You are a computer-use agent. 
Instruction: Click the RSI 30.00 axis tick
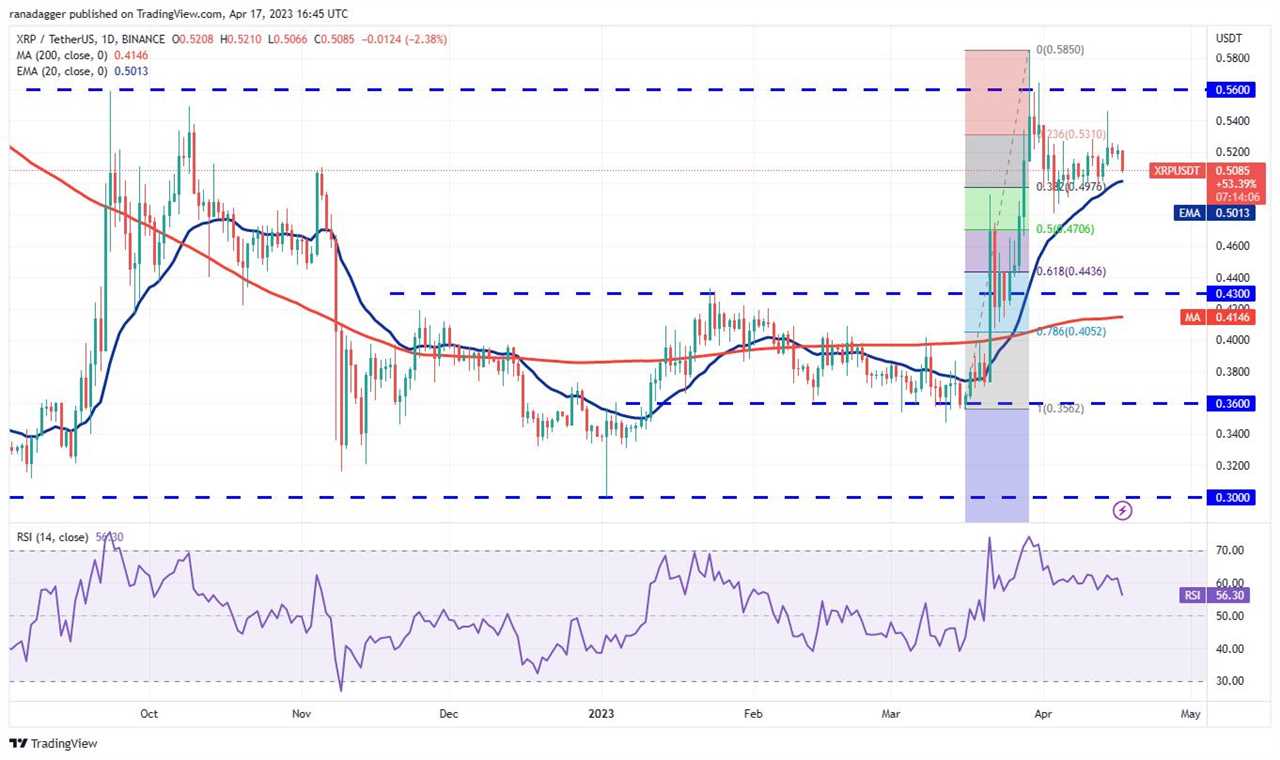pyautogui.click(x=1230, y=681)
